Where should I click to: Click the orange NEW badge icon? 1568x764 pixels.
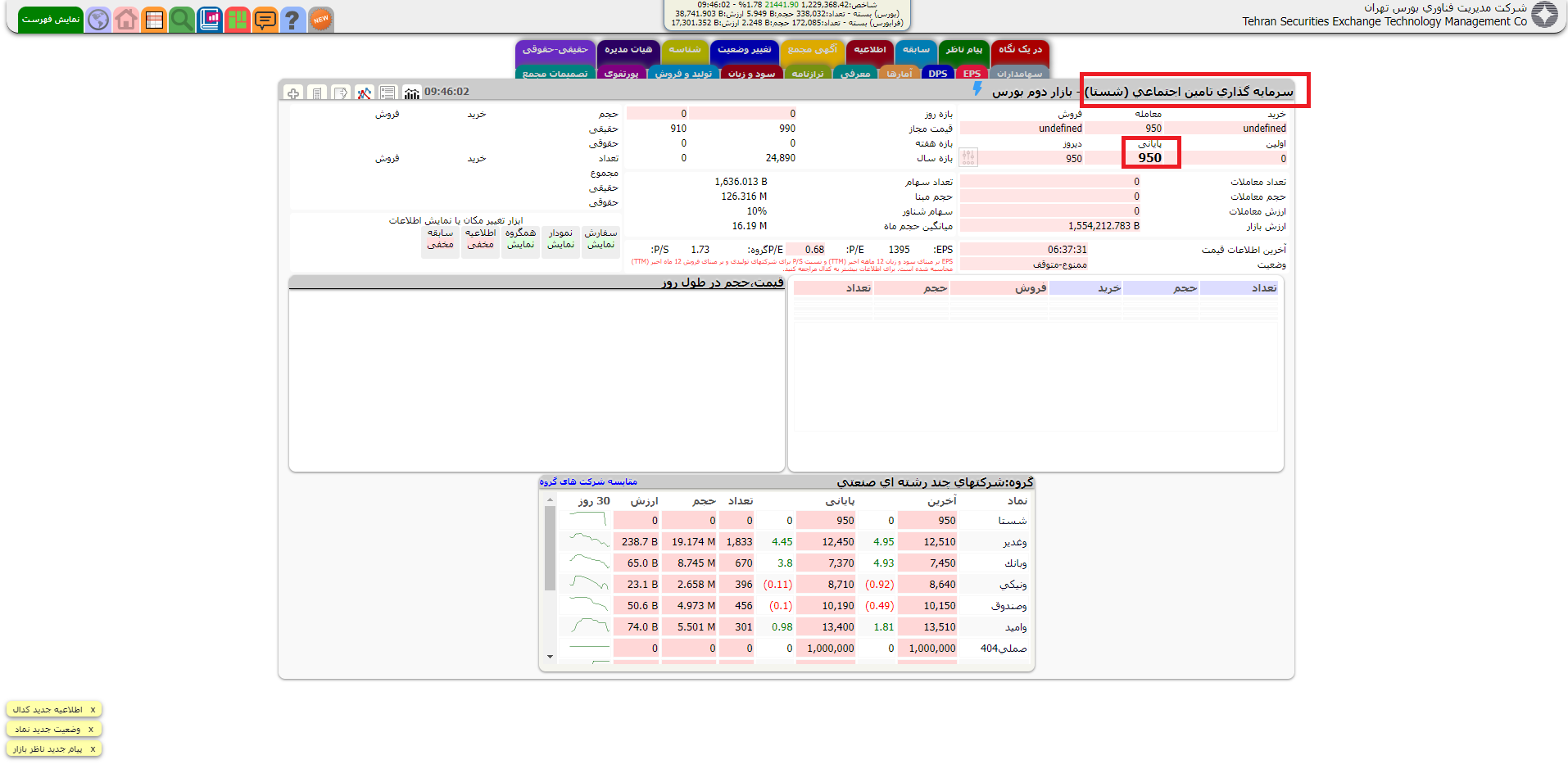(321, 19)
